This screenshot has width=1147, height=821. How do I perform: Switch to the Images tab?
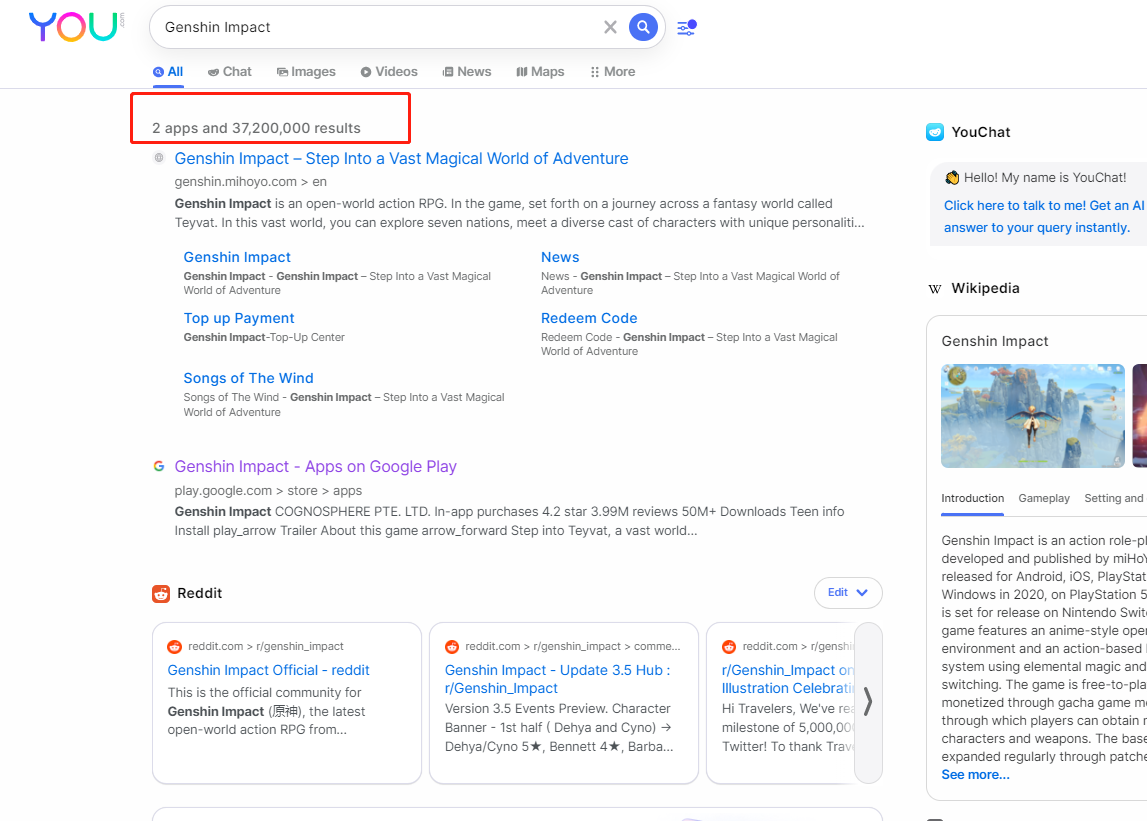coord(306,72)
